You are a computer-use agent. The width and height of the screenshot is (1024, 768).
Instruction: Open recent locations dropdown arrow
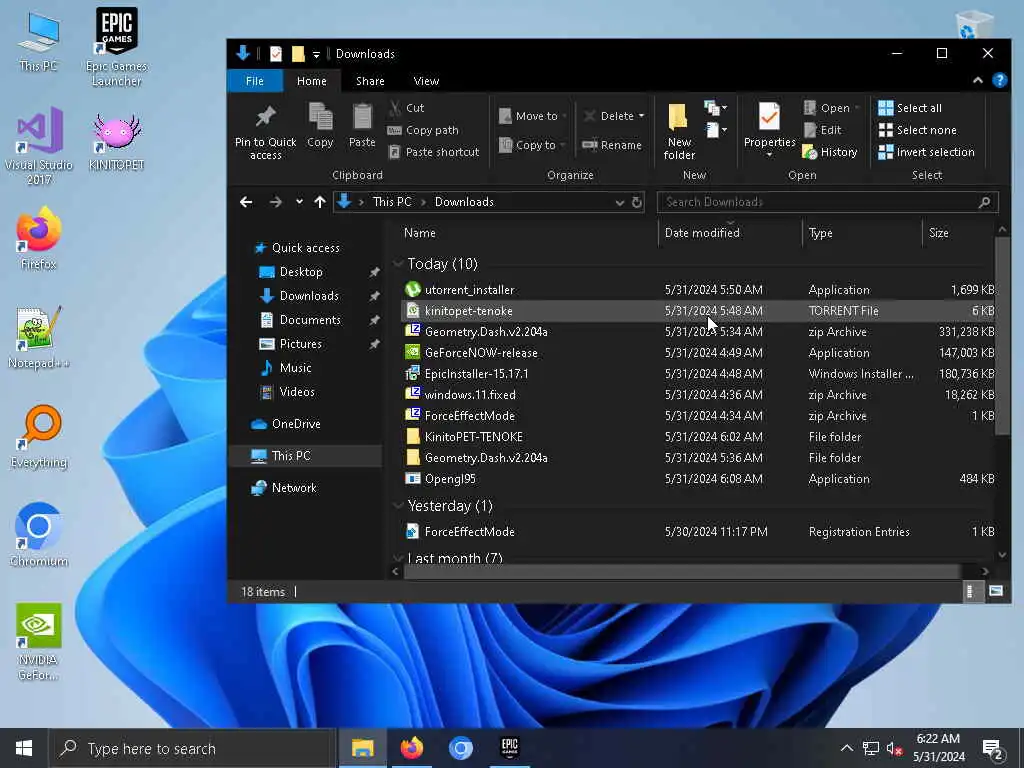299,202
